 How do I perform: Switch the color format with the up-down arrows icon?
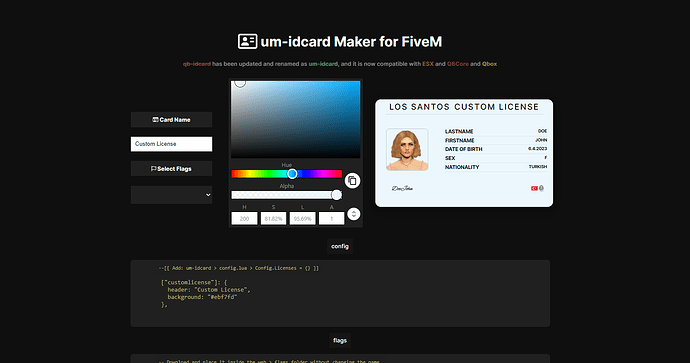point(353,214)
